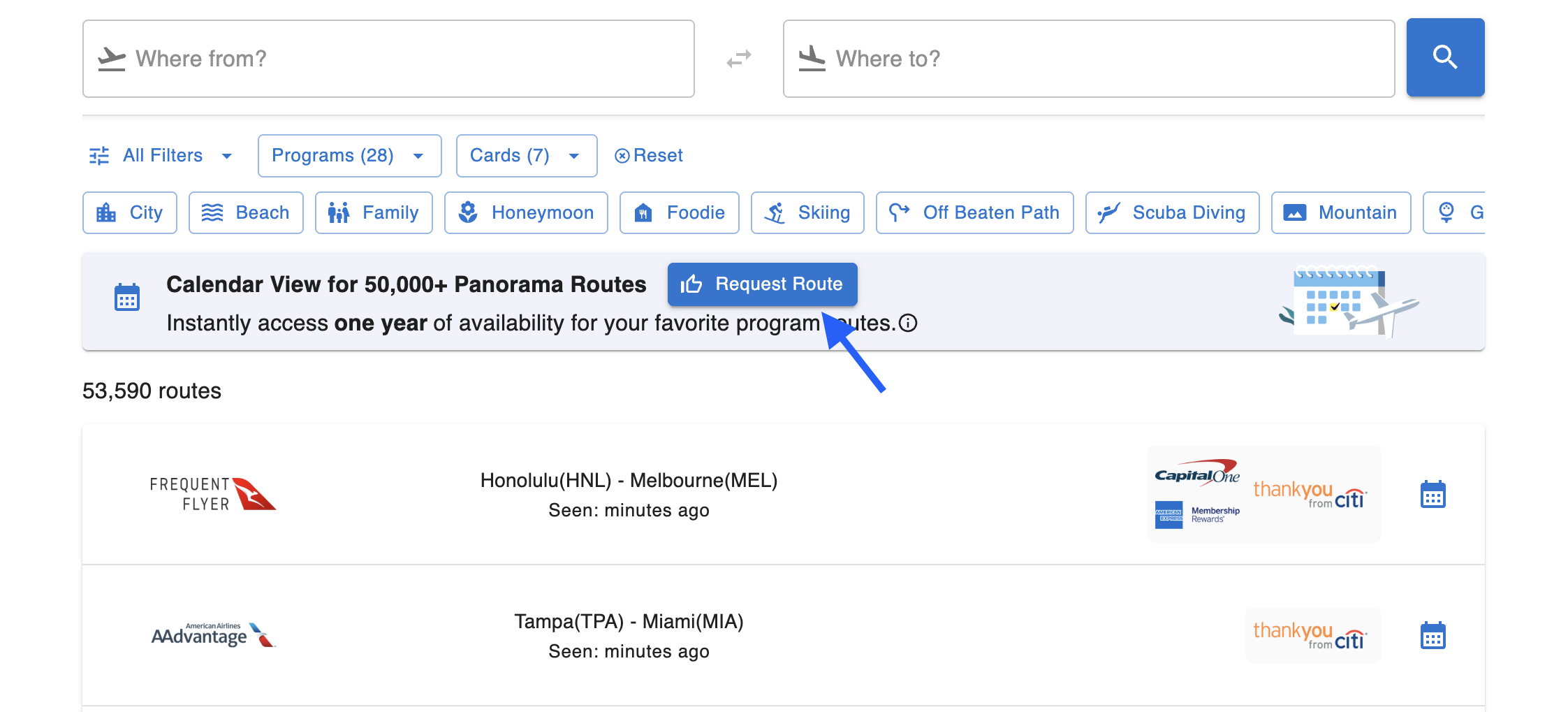Select Tampa(TPA) - Miami(MIA) route text
This screenshot has width=1568, height=712.
629,622
